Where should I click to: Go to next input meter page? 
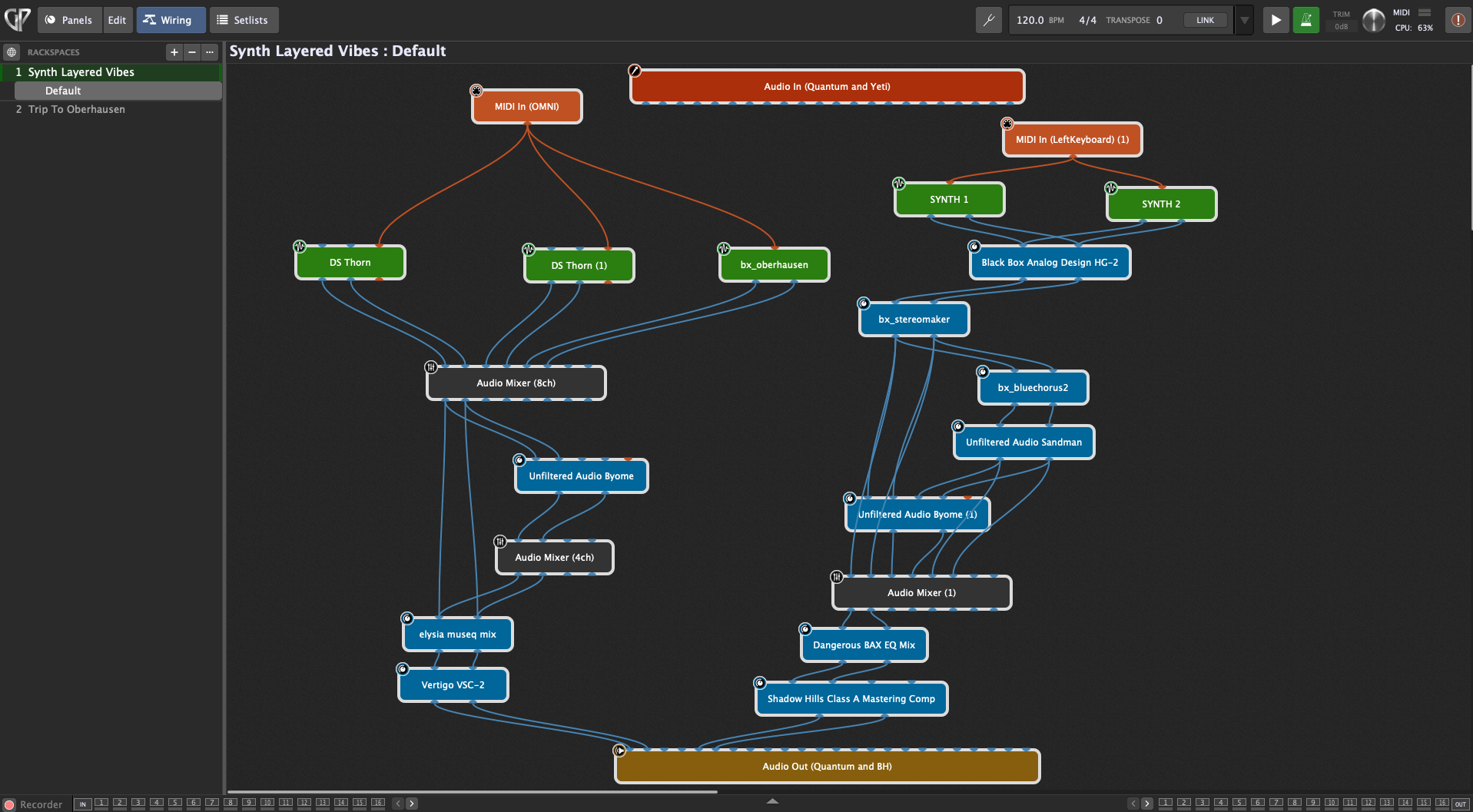[412, 804]
